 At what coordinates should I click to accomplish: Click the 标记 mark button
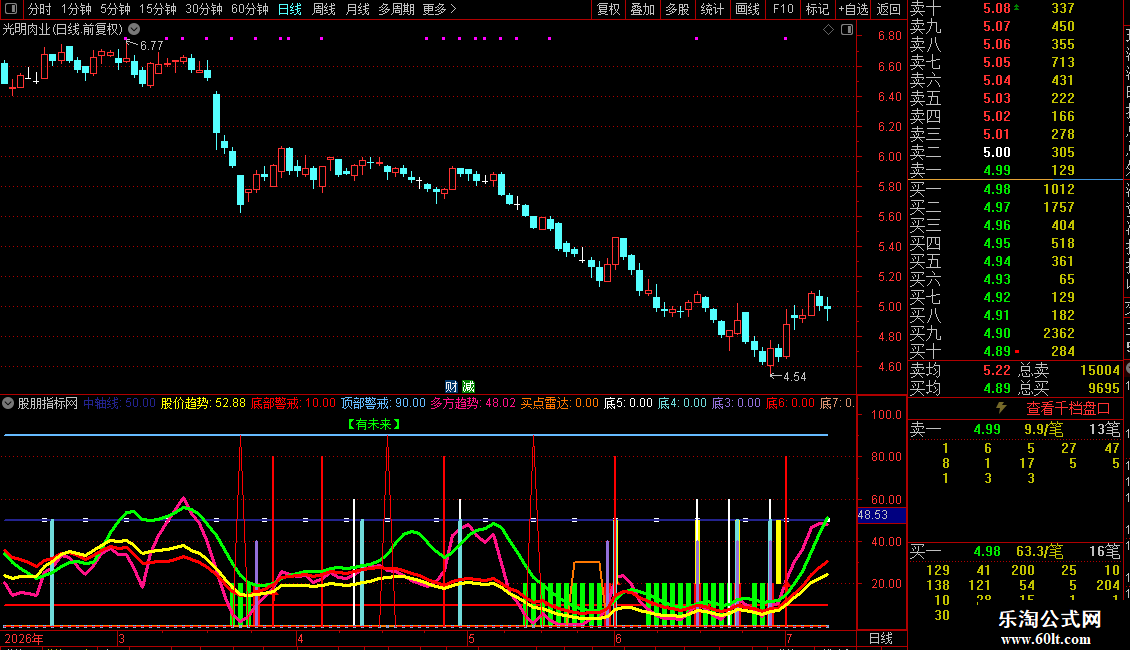coord(817,9)
